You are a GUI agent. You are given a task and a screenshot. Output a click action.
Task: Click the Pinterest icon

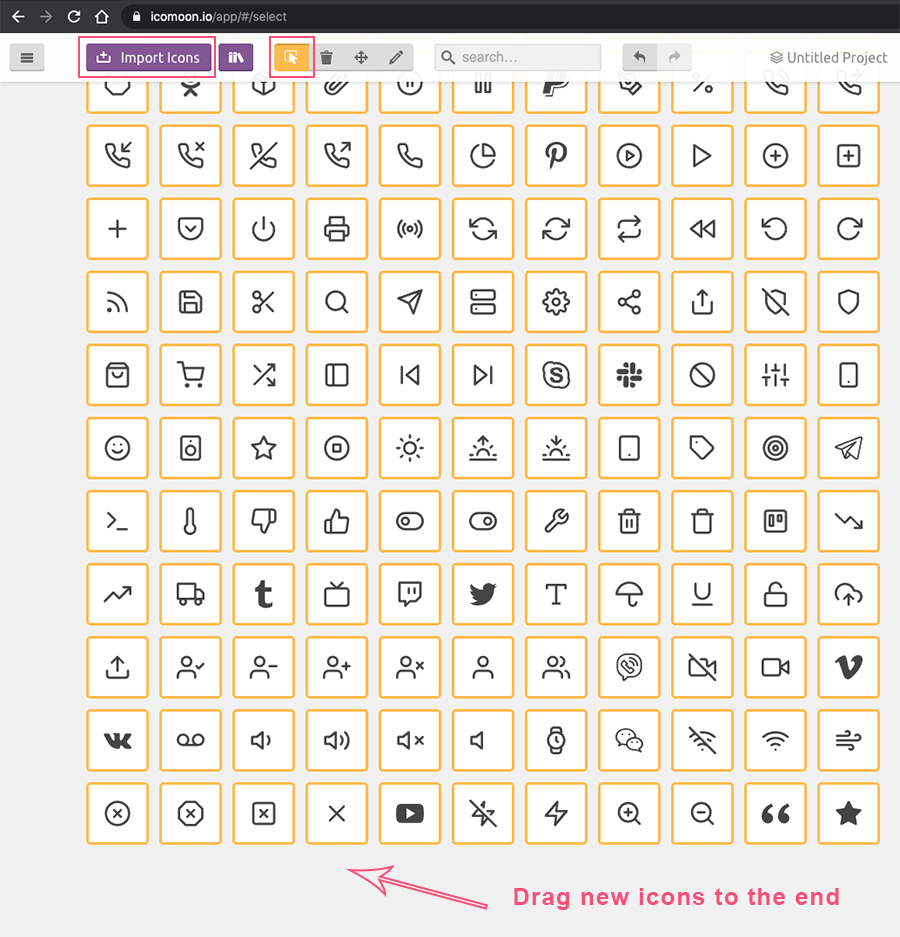tap(556, 156)
